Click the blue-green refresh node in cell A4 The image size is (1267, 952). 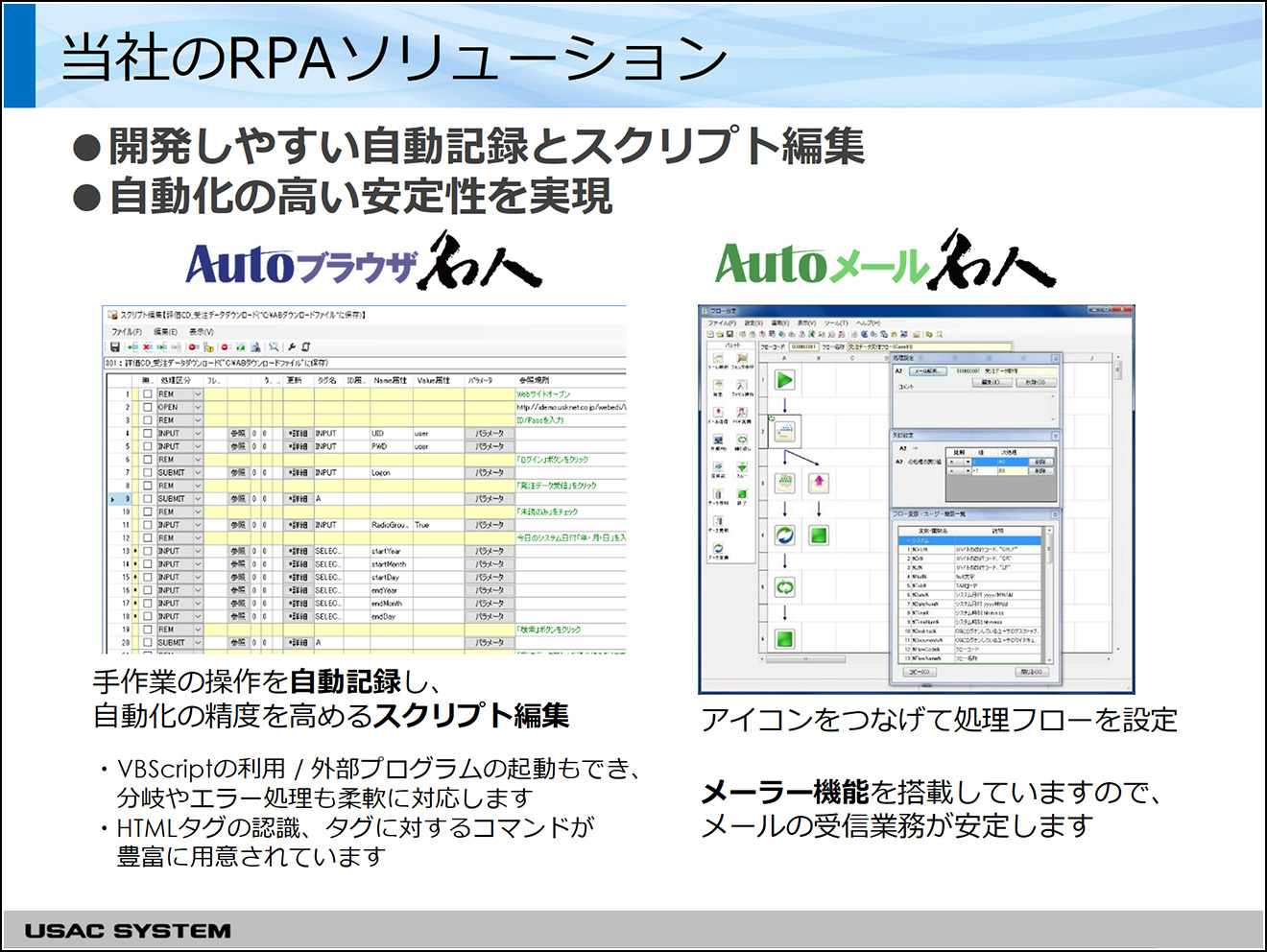(785, 535)
